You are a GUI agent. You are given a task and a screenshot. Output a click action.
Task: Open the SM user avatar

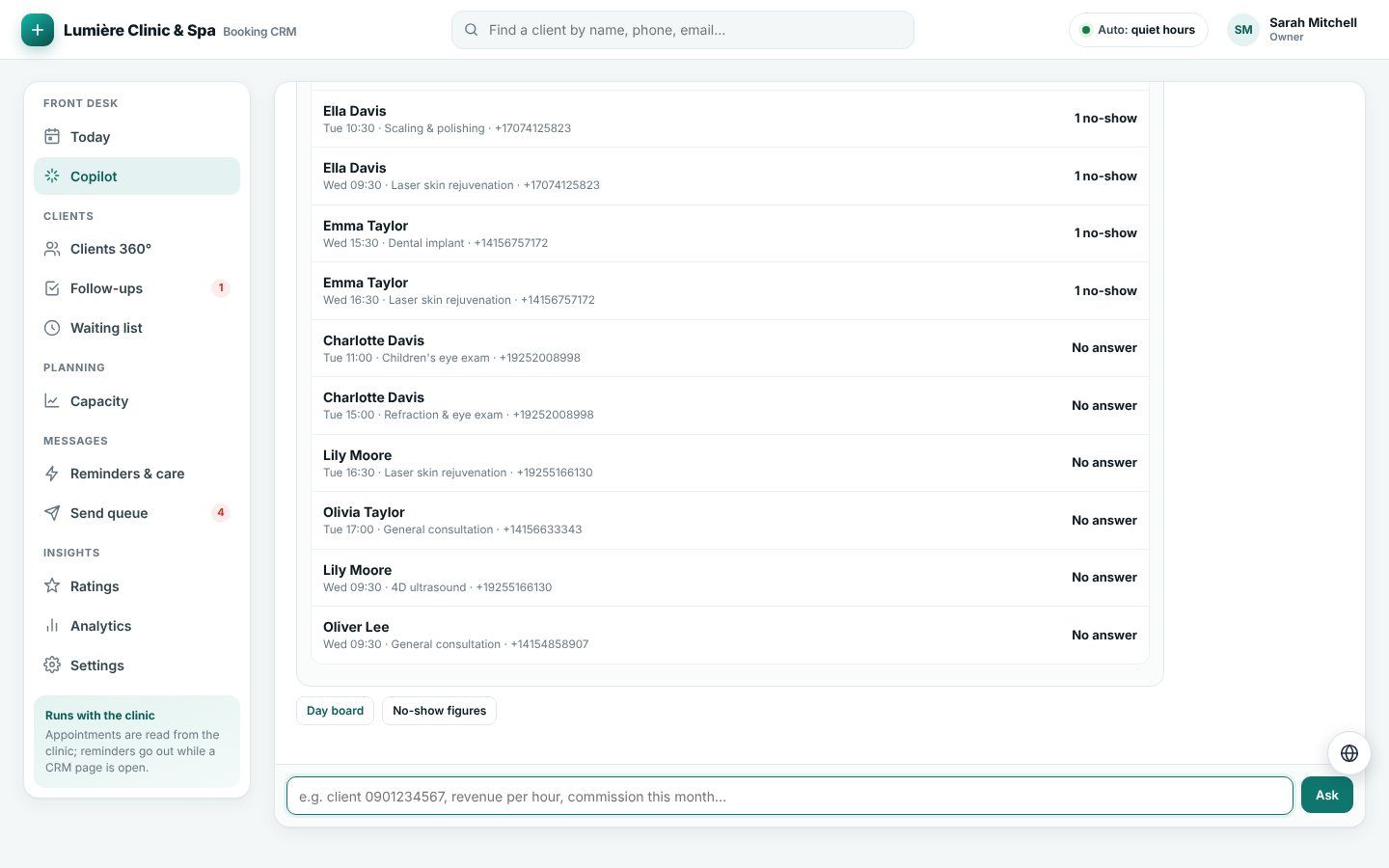coord(1243,30)
